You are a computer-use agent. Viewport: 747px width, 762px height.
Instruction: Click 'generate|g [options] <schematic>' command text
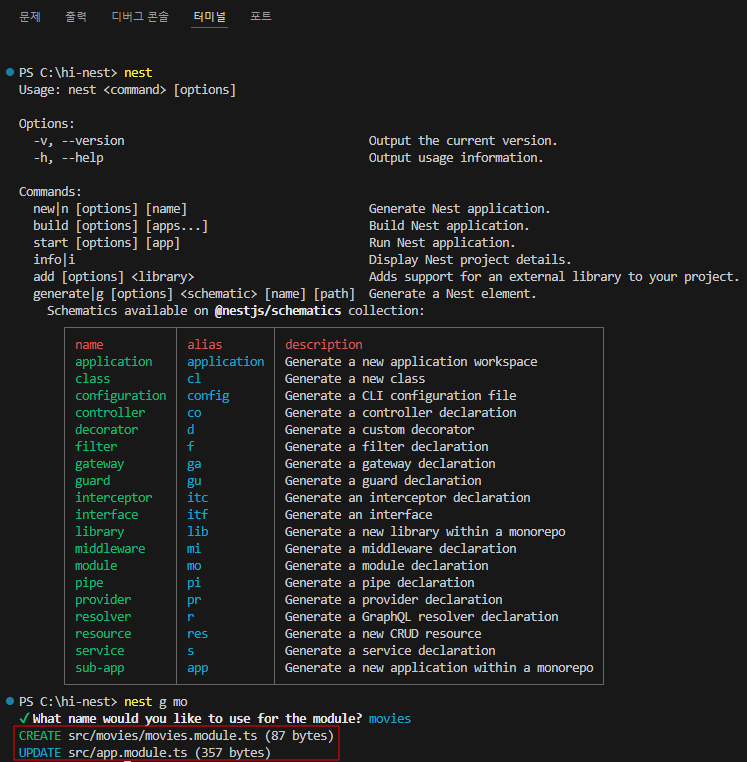145,294
